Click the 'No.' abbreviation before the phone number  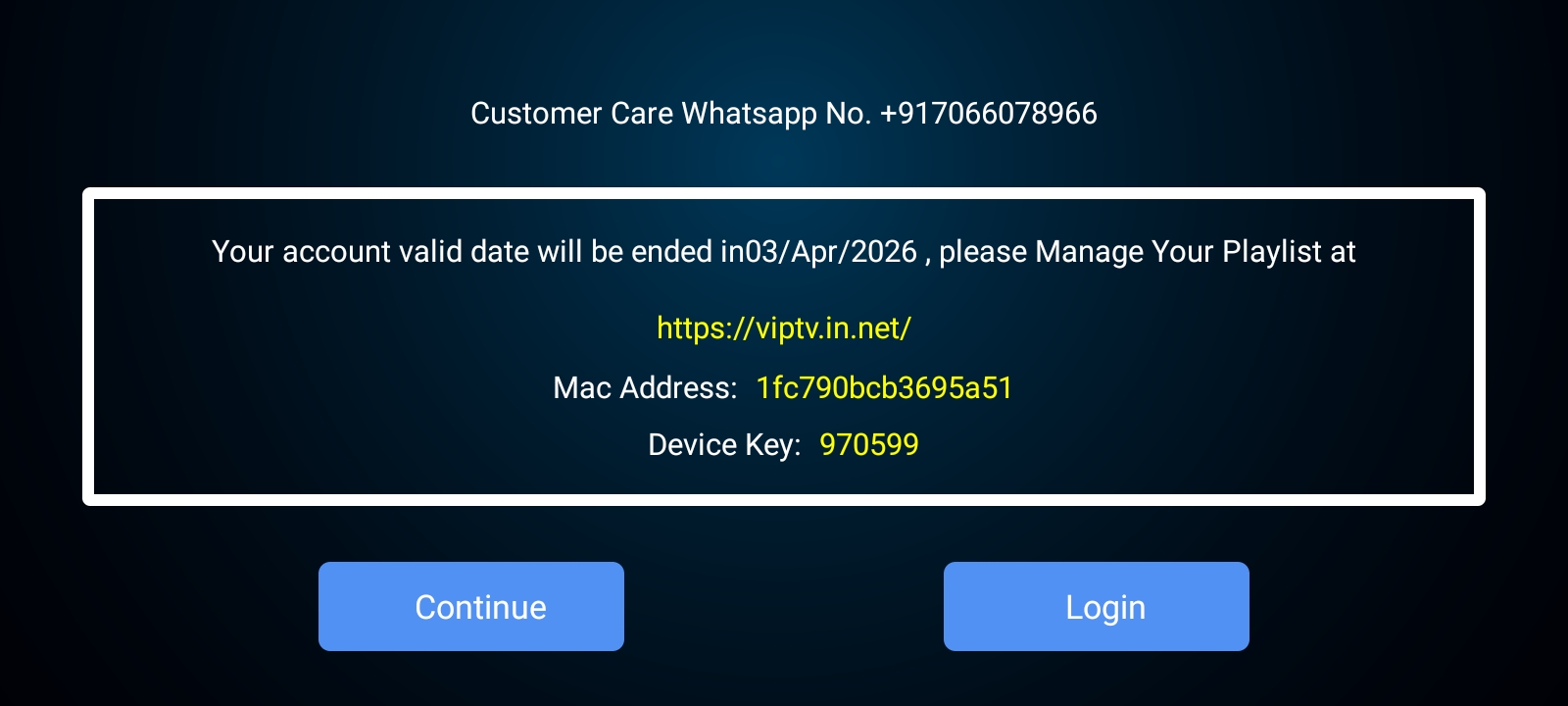(x=849, y=114)
